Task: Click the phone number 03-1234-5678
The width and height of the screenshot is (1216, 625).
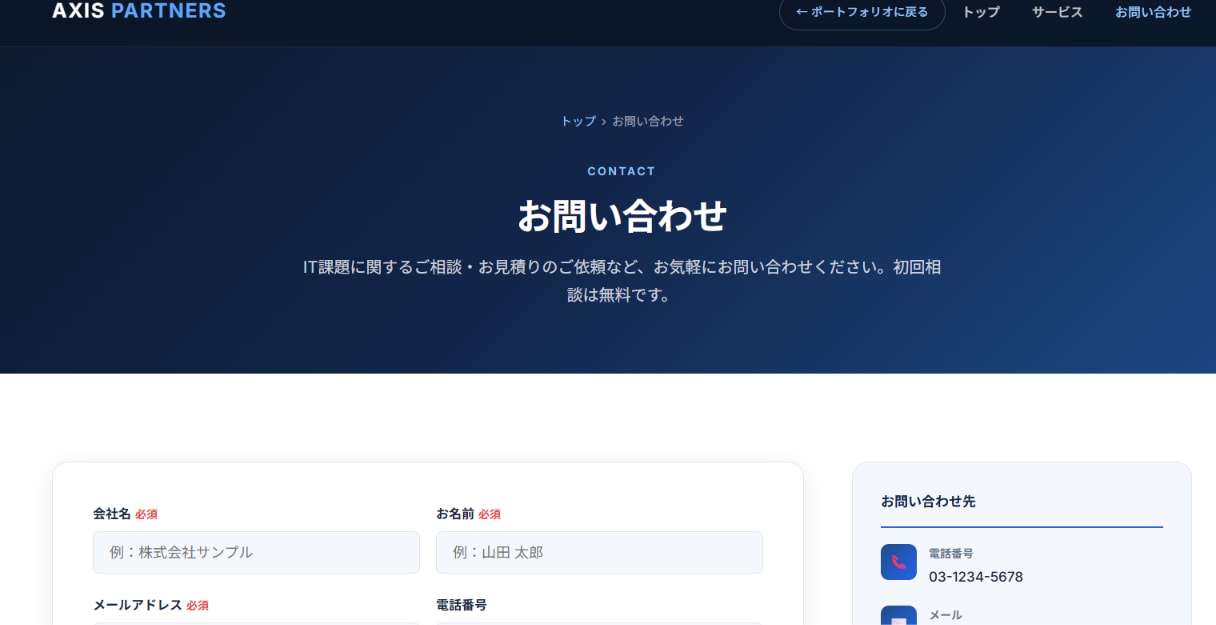Action: [x=976, y=577]
